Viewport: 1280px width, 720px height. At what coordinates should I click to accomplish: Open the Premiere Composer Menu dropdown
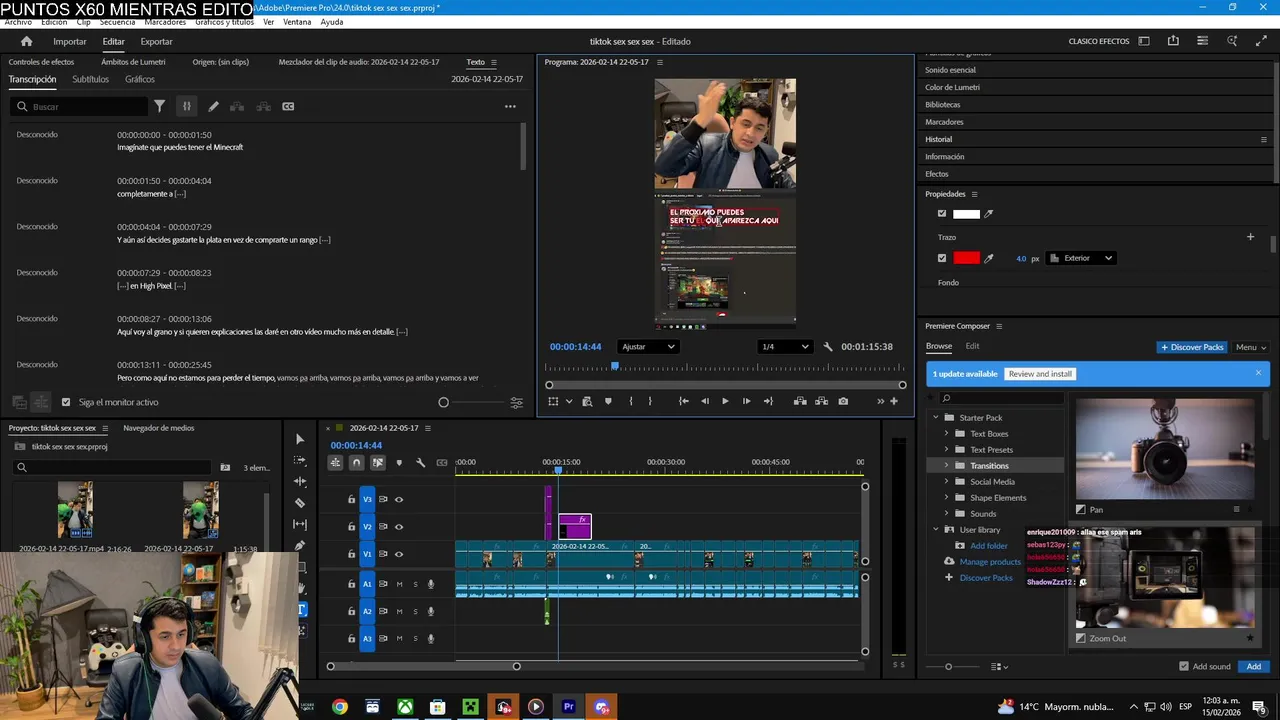pyautogui.click(x=1251, y=347)
